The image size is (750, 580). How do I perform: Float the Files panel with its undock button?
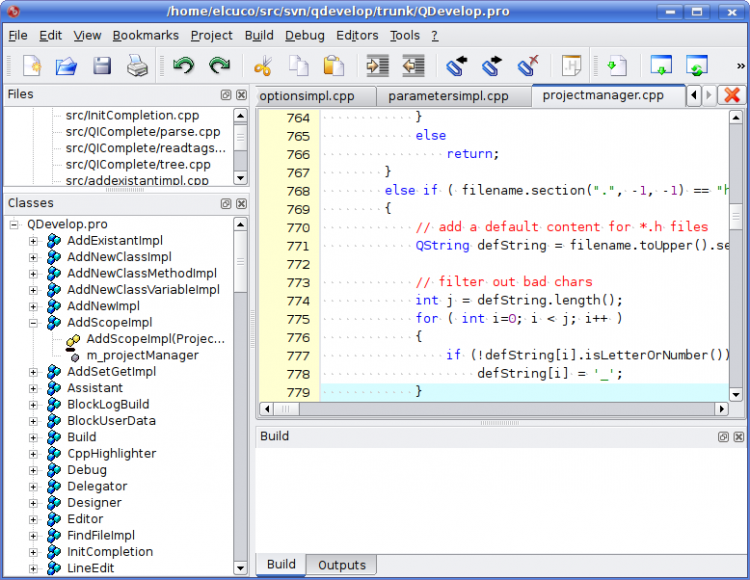coord(226,94)
